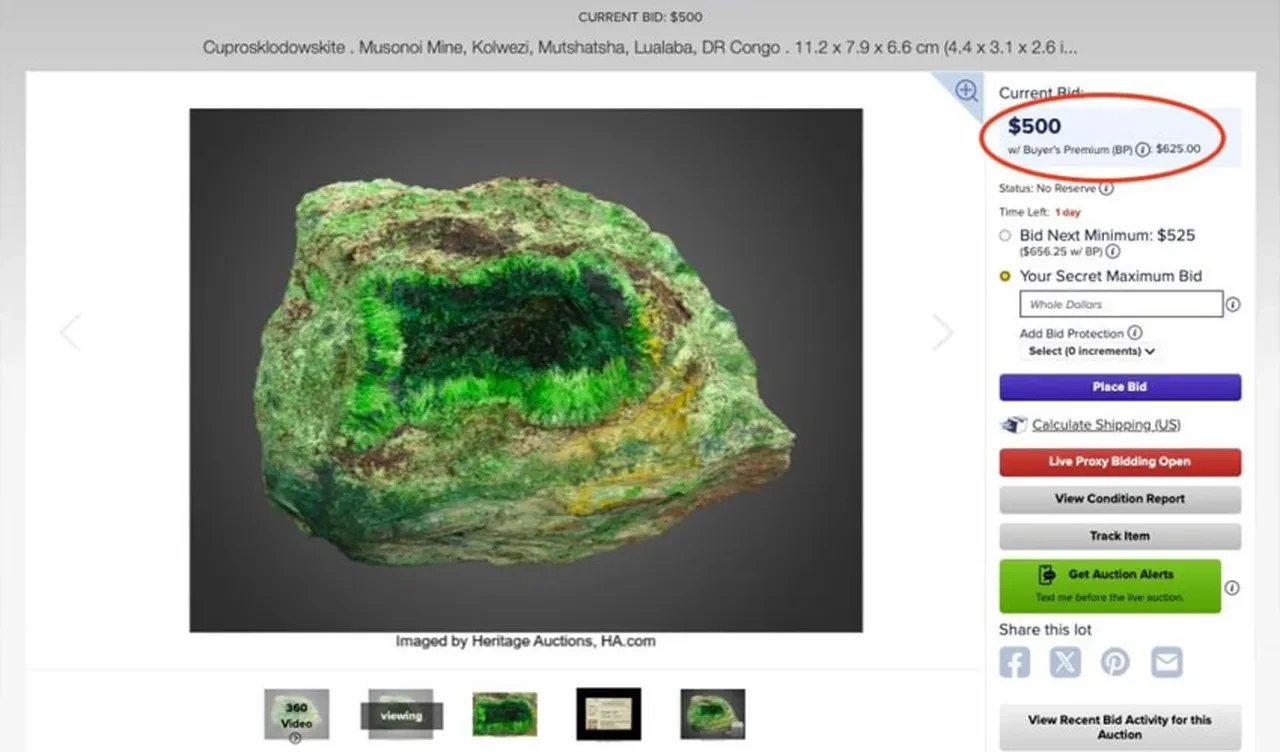Share this lot on X
The width and height of the screenshot is (1280, 752).
pyautogui.click(x=1065, y=662)
